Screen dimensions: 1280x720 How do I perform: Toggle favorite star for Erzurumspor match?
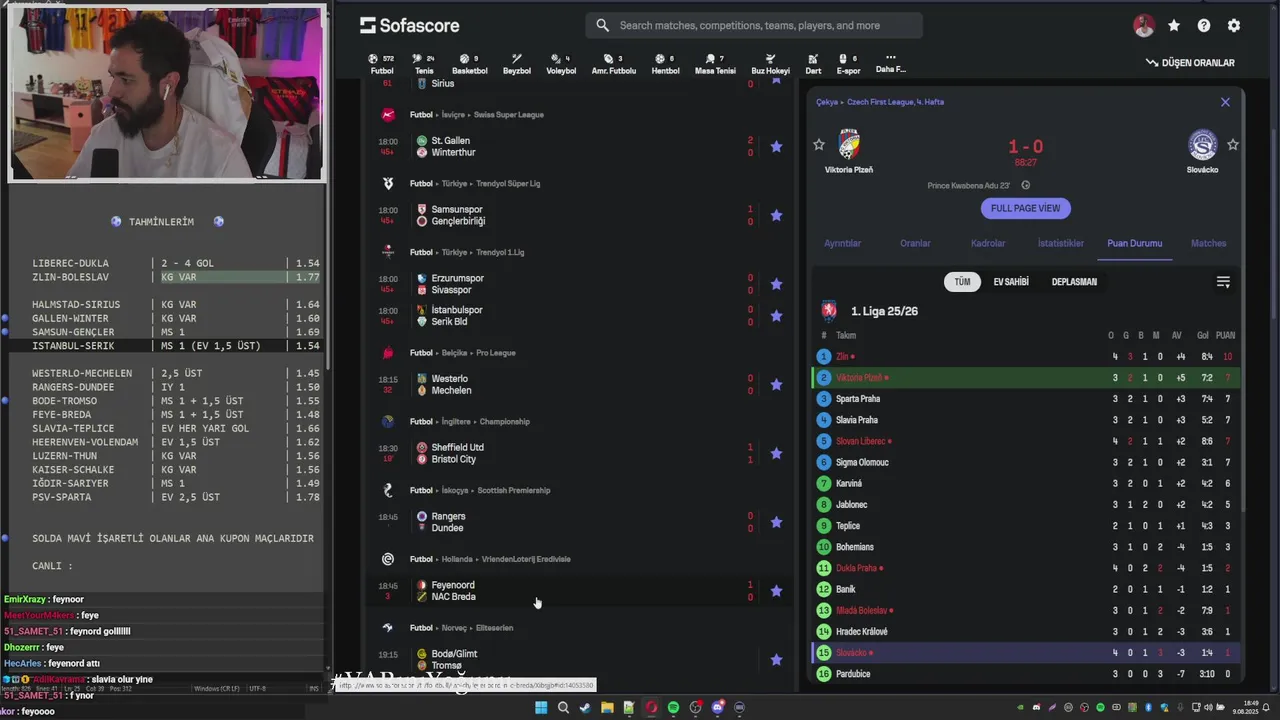(x=776, y=284)
